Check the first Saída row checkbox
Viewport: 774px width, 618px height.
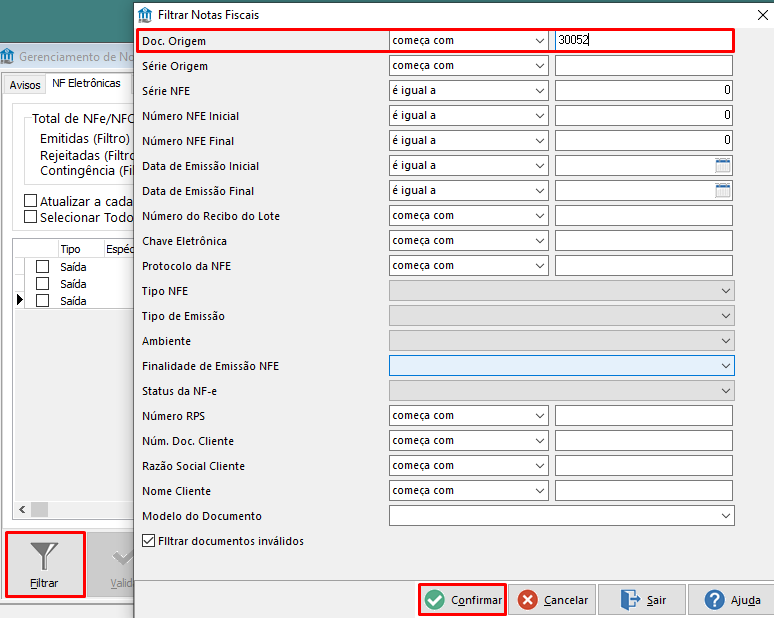(x=43, y=267)
